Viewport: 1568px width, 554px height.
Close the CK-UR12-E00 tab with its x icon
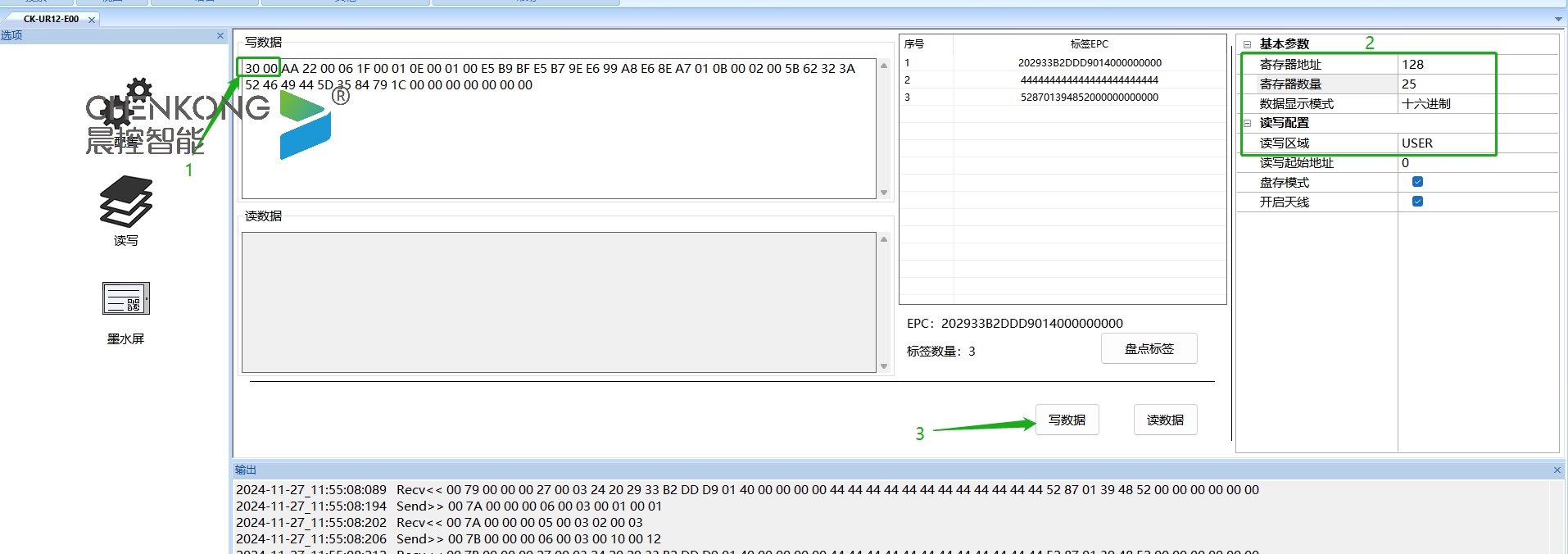tap(92, 19)
